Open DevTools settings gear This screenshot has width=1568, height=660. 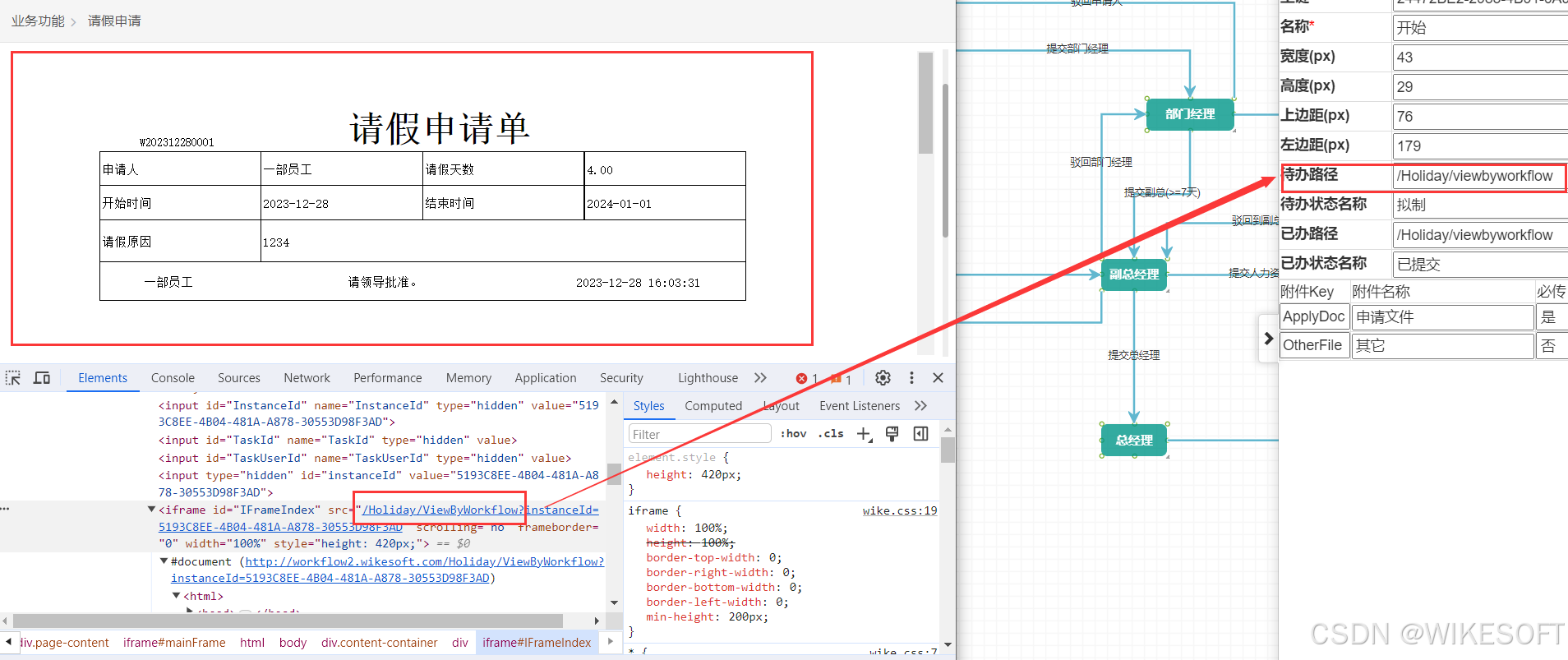point(883,378)
